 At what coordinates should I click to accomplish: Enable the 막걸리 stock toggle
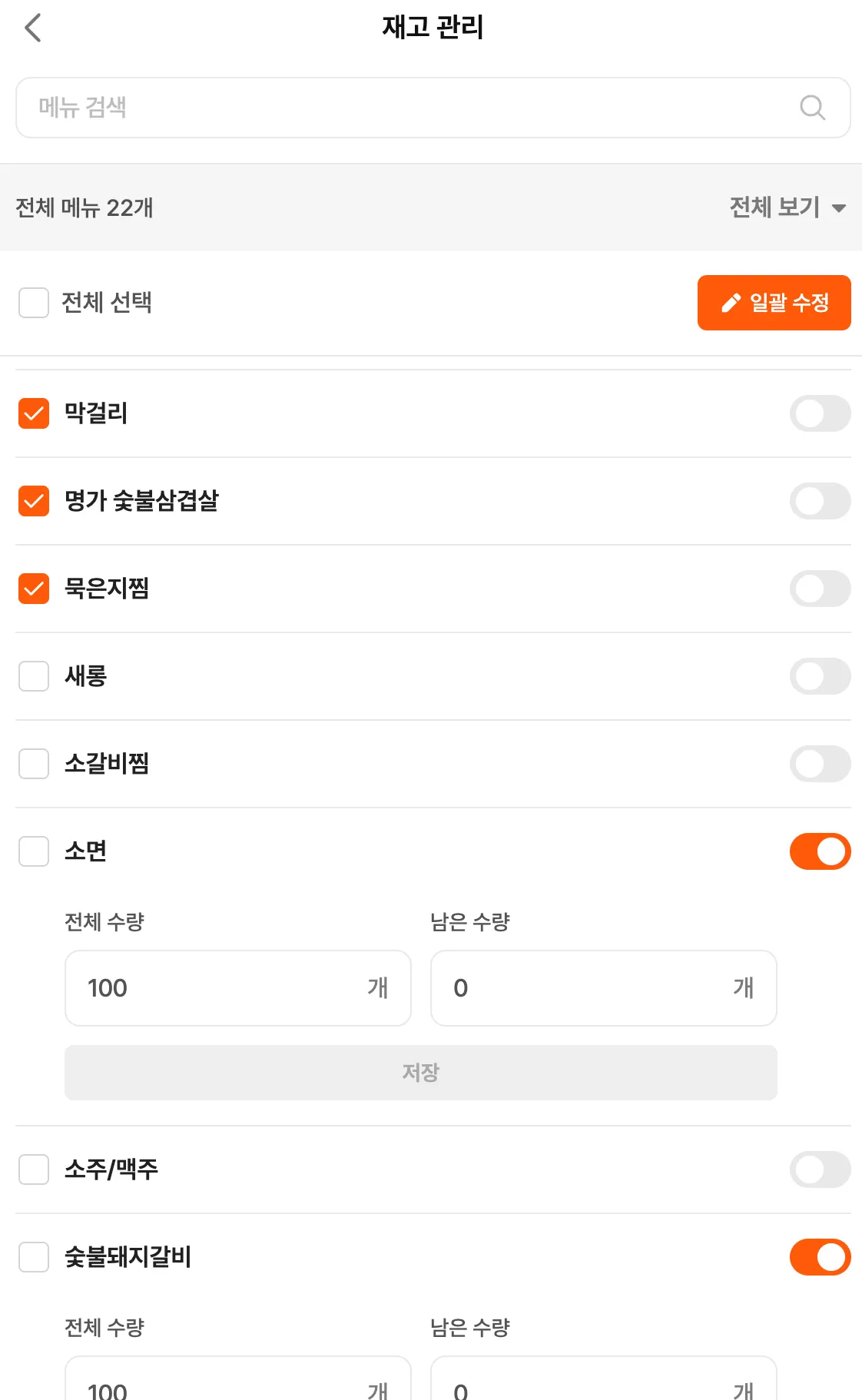(820, 413)
